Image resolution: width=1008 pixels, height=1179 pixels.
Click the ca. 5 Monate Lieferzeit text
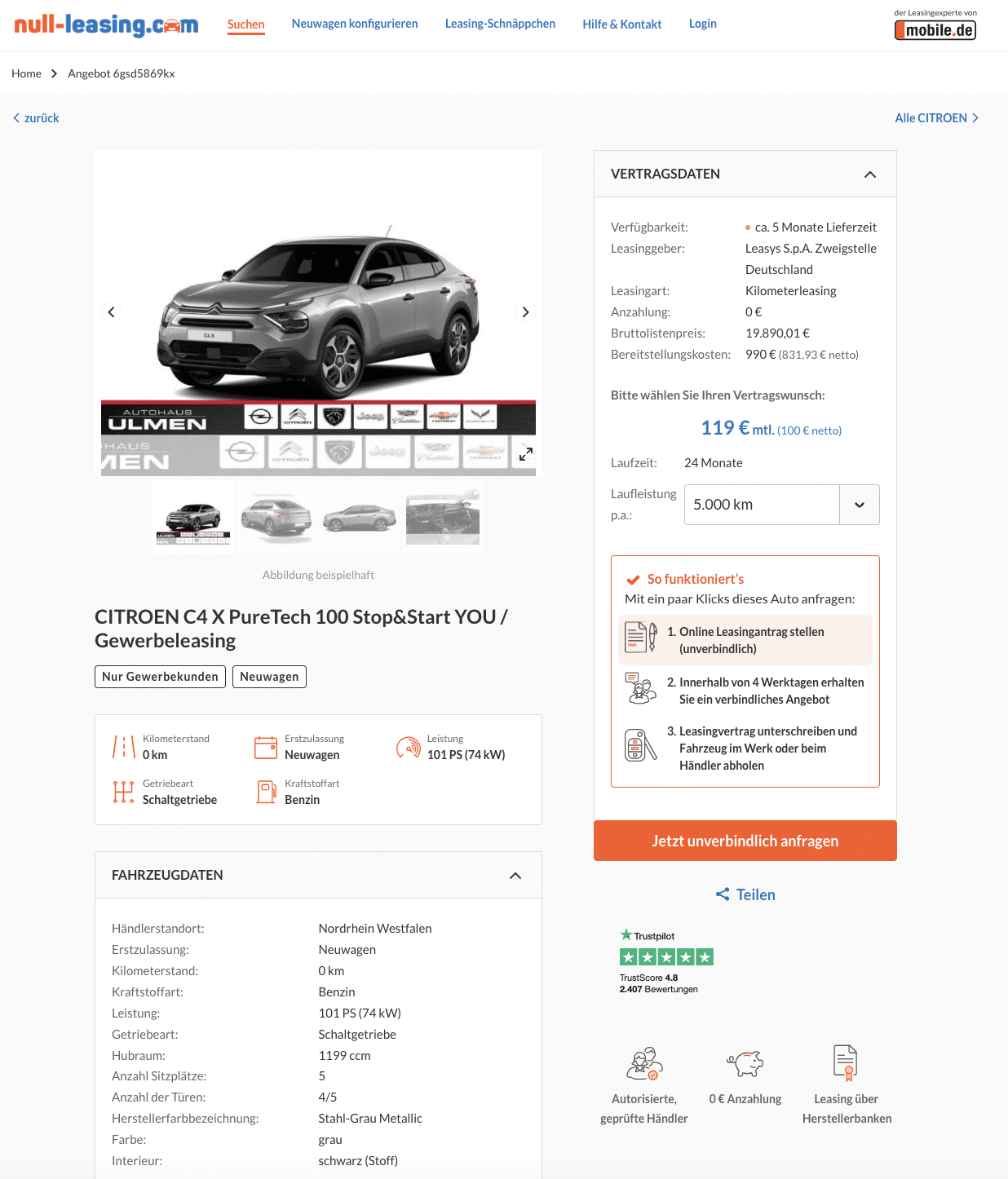pos(816,227)
